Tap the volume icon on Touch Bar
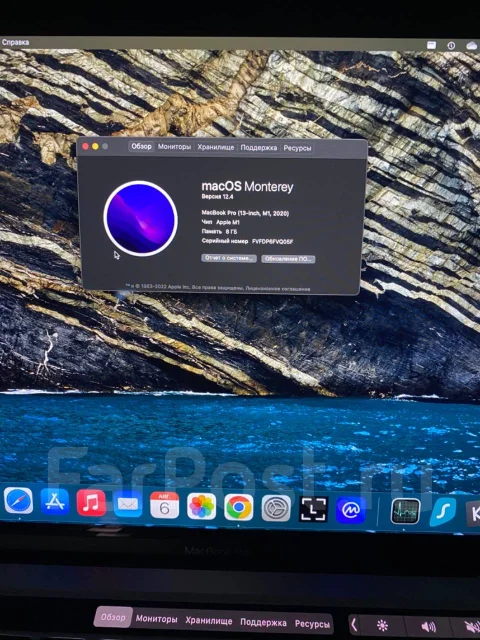480x640 pixels. [428, 627]
